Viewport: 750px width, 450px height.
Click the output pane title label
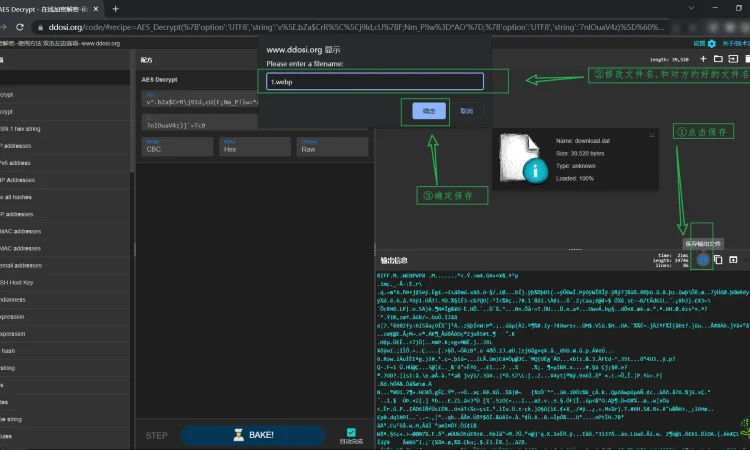pyautogui.click(x=394, y=261)
